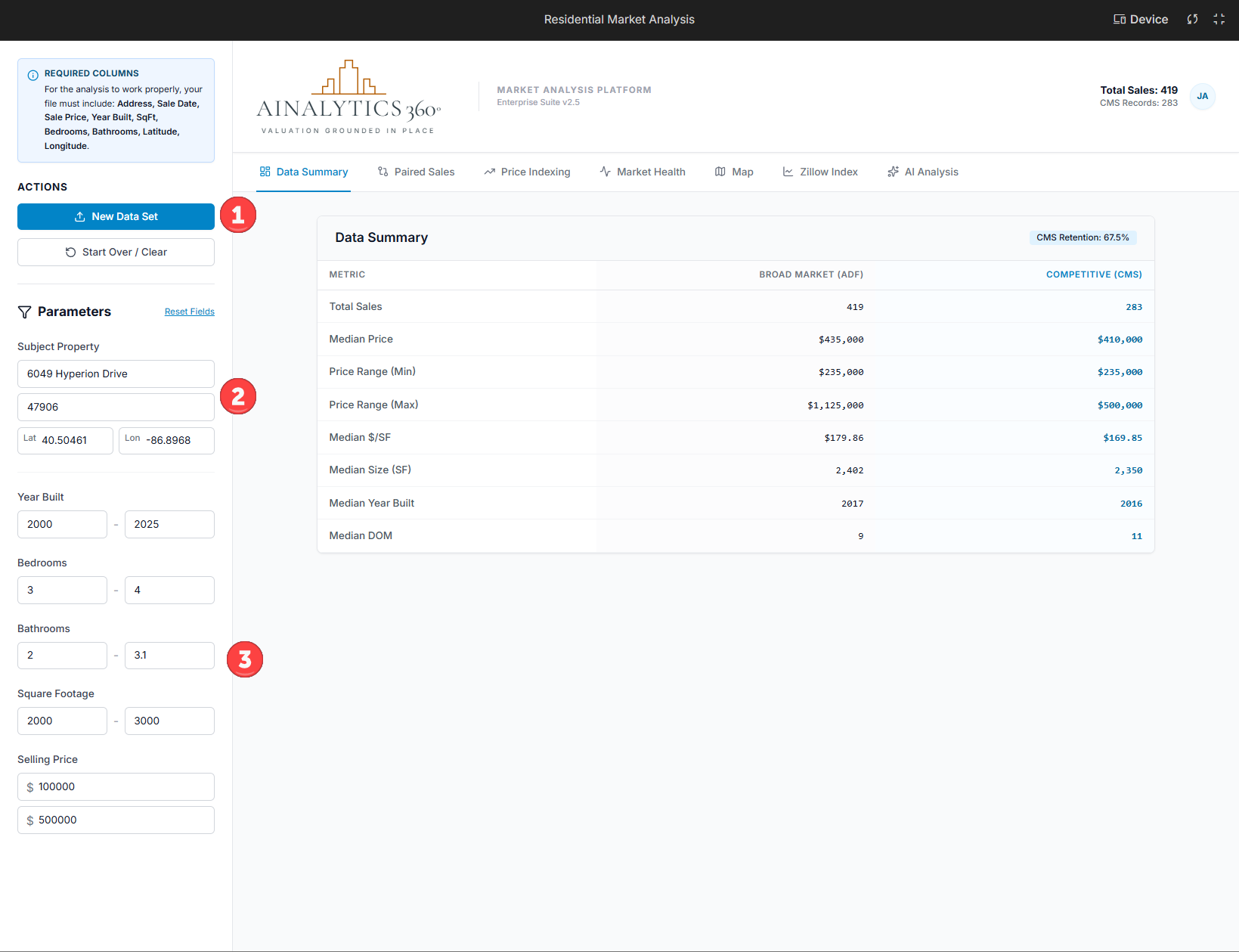Image resolution: width=1239 pixels, height=952 pixels.
Task: Click the CMS Retention 67.5% badge
Action: coord(1083,237)
